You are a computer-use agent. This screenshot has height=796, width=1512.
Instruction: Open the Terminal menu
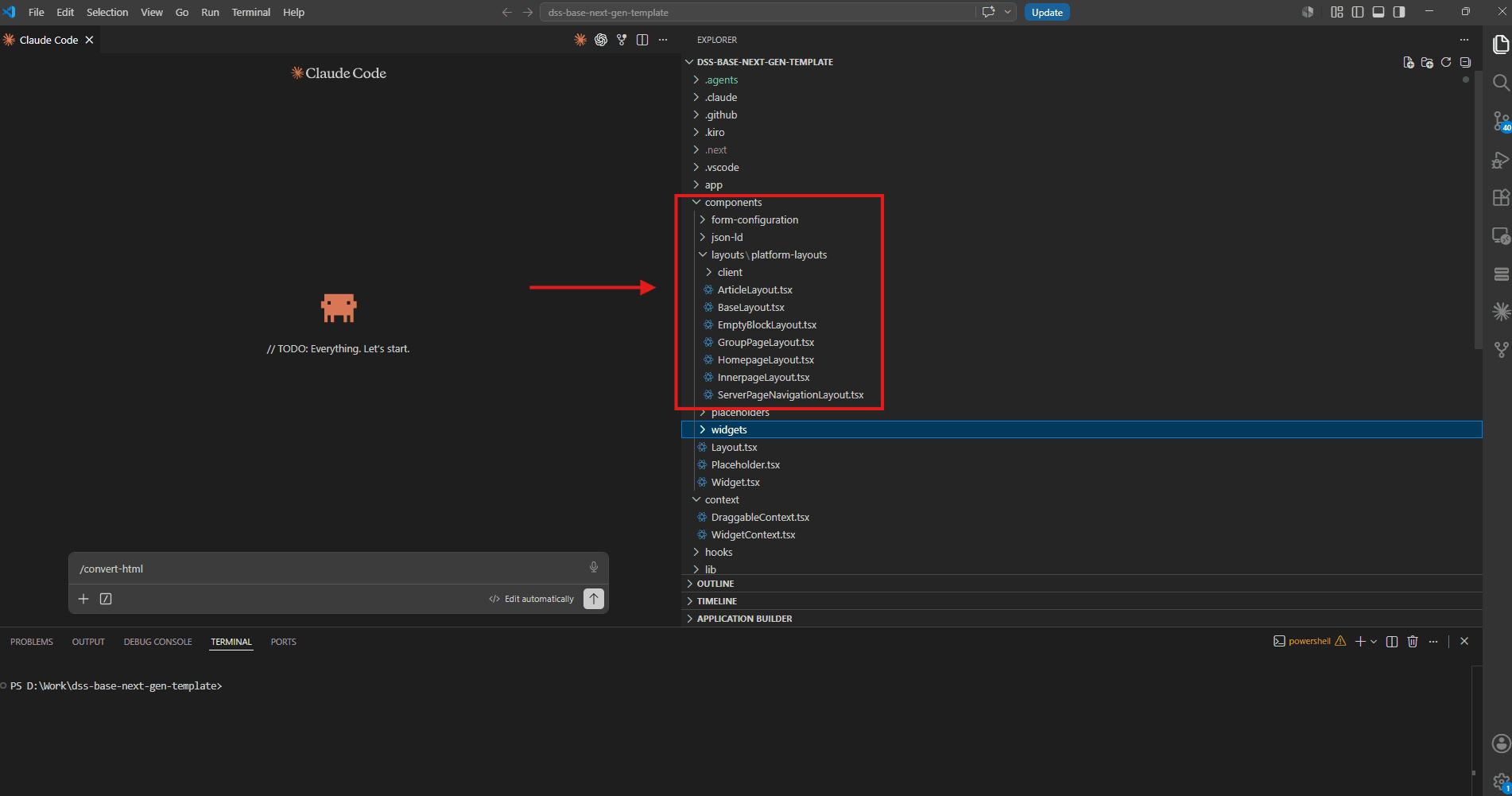pyautogui.click(x=251, y=12)
